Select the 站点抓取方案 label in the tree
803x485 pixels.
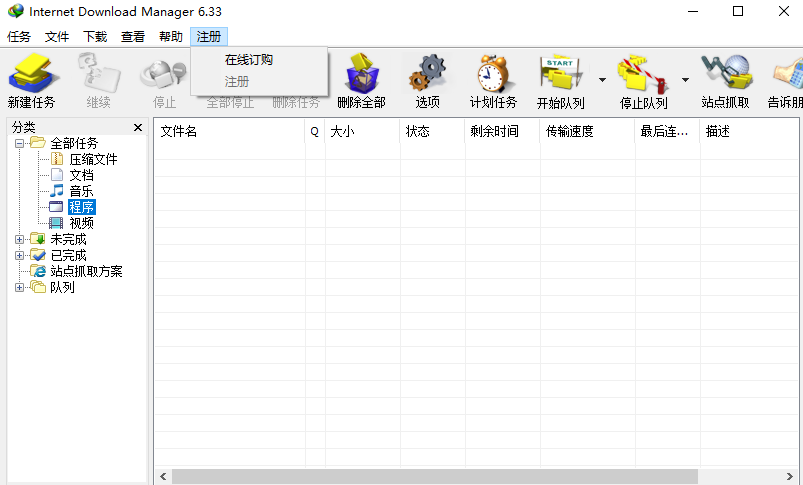tap(86, 271)
